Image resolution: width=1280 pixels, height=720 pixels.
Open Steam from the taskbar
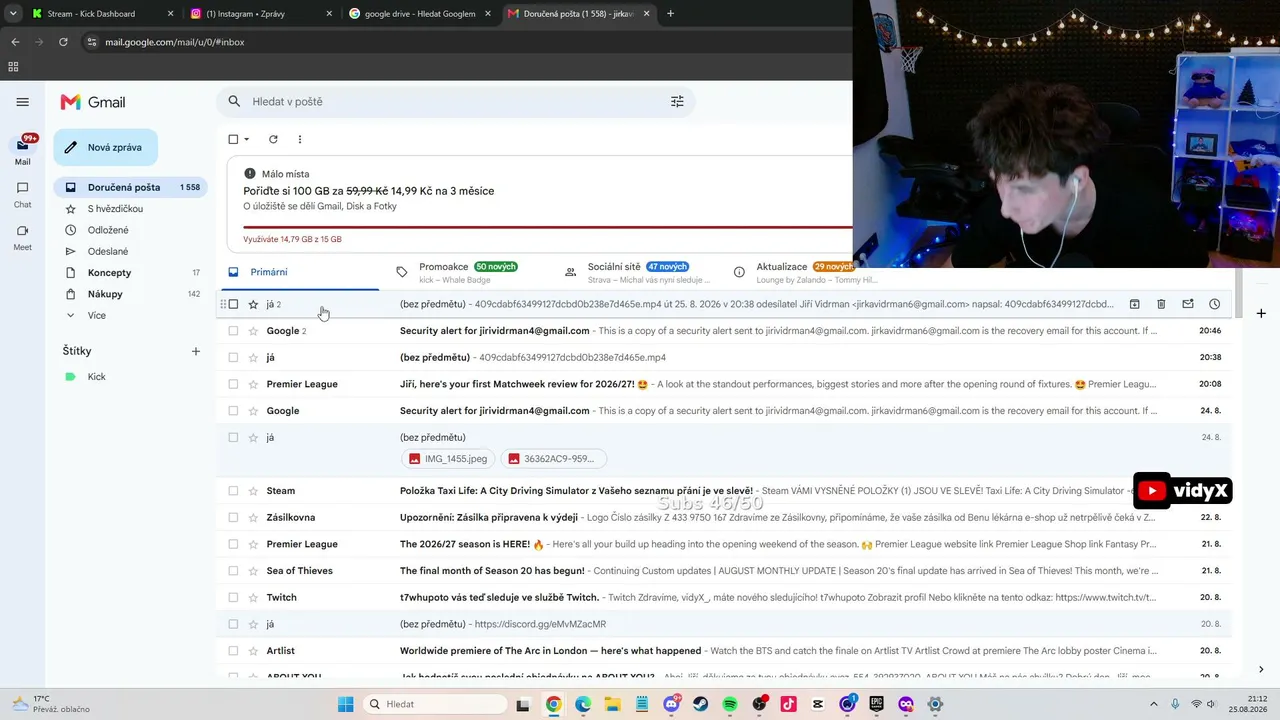coord(701,704)
